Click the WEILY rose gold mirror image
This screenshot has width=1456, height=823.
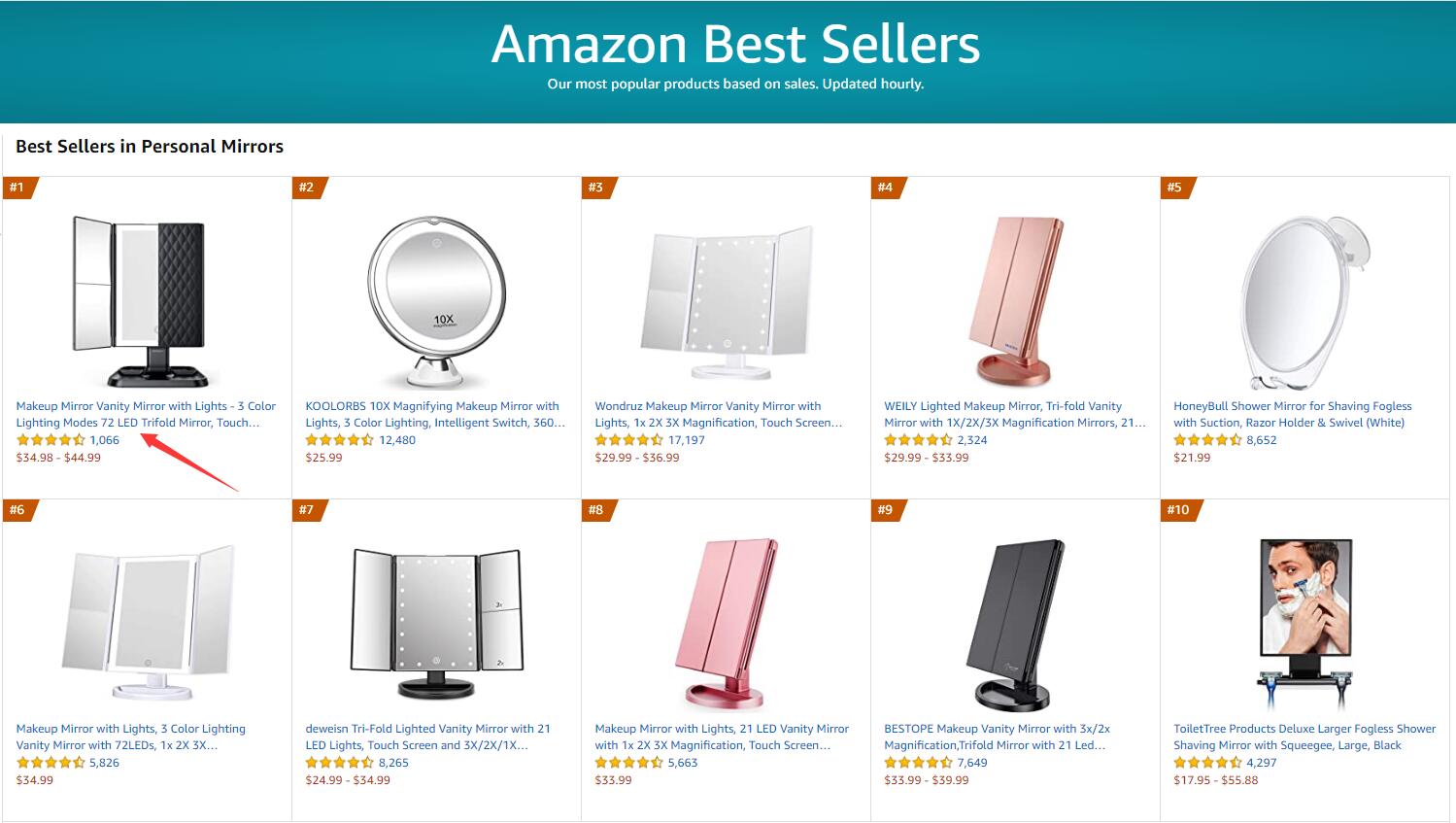[x=1015, y=300]
